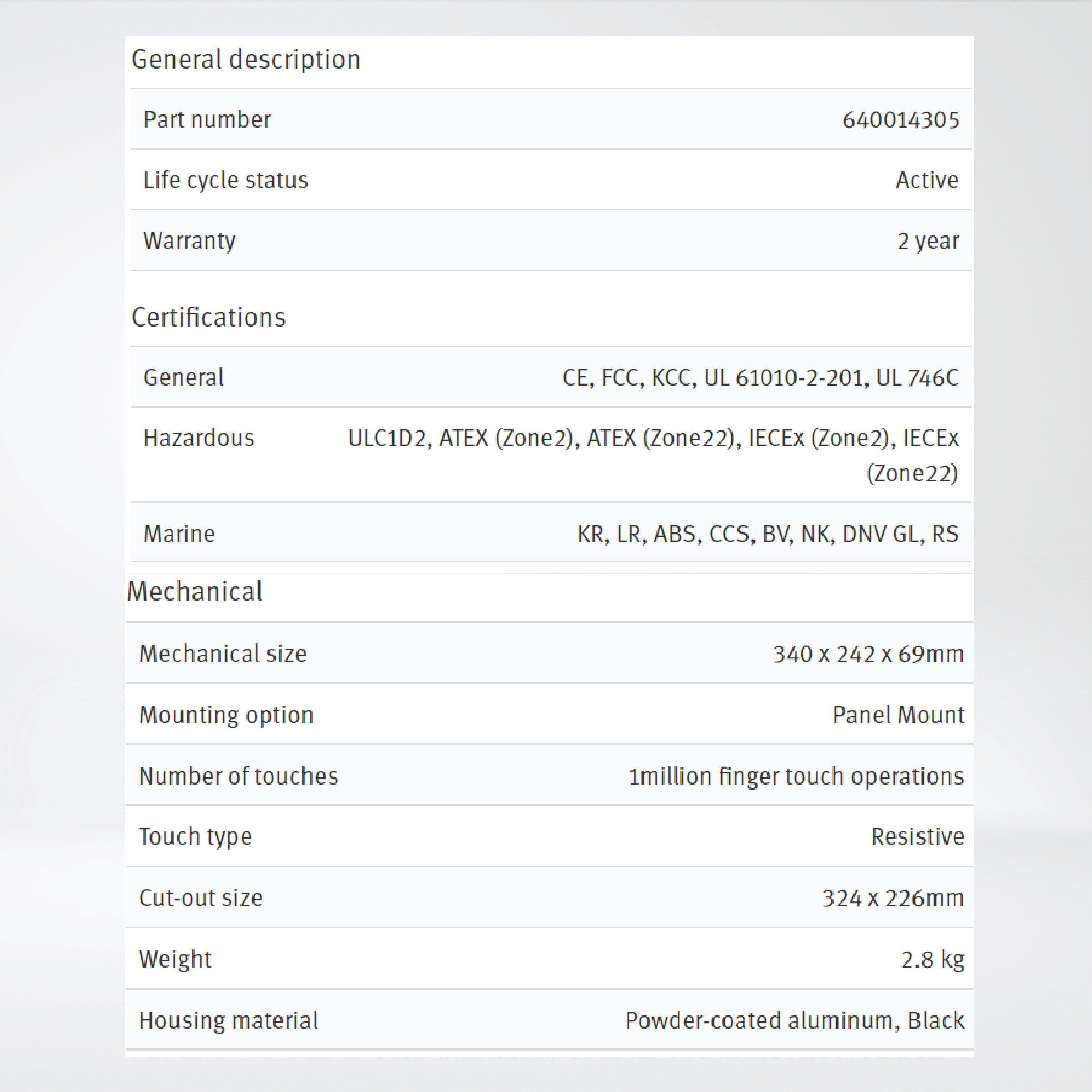This screenshot has height=1092, width=1092.
Task: Select the 340 x 242 x 69mm value
Action: 868,654
